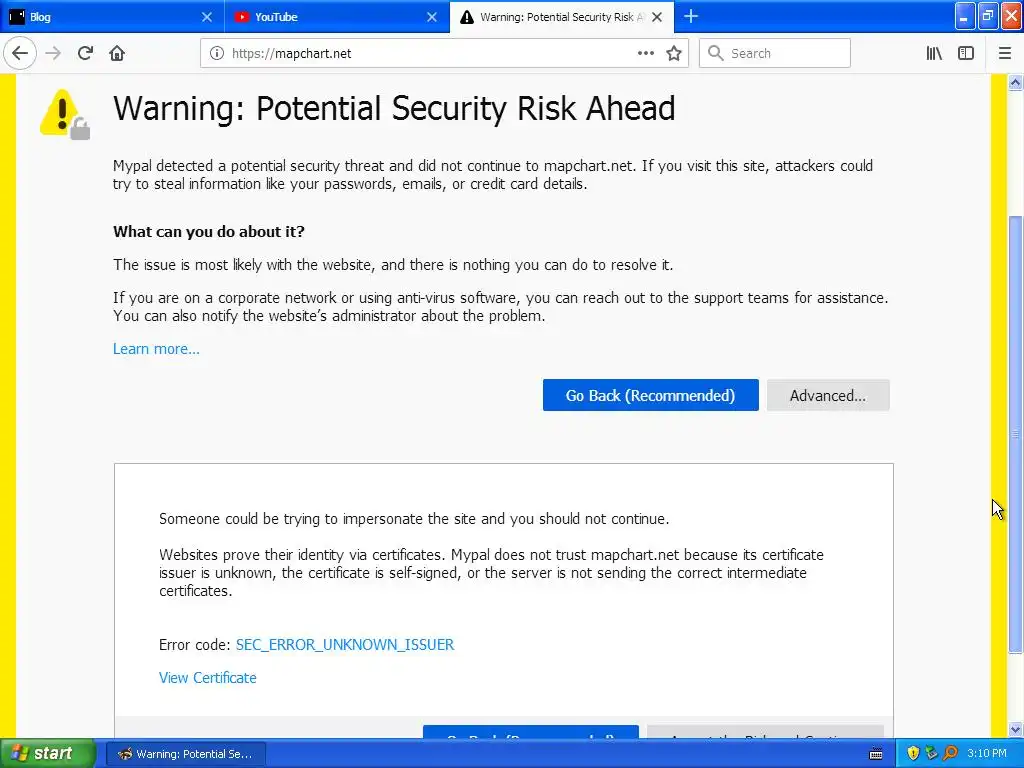Close the Blog tab
The image size is (1024, 768).
[x=207, y=17]
